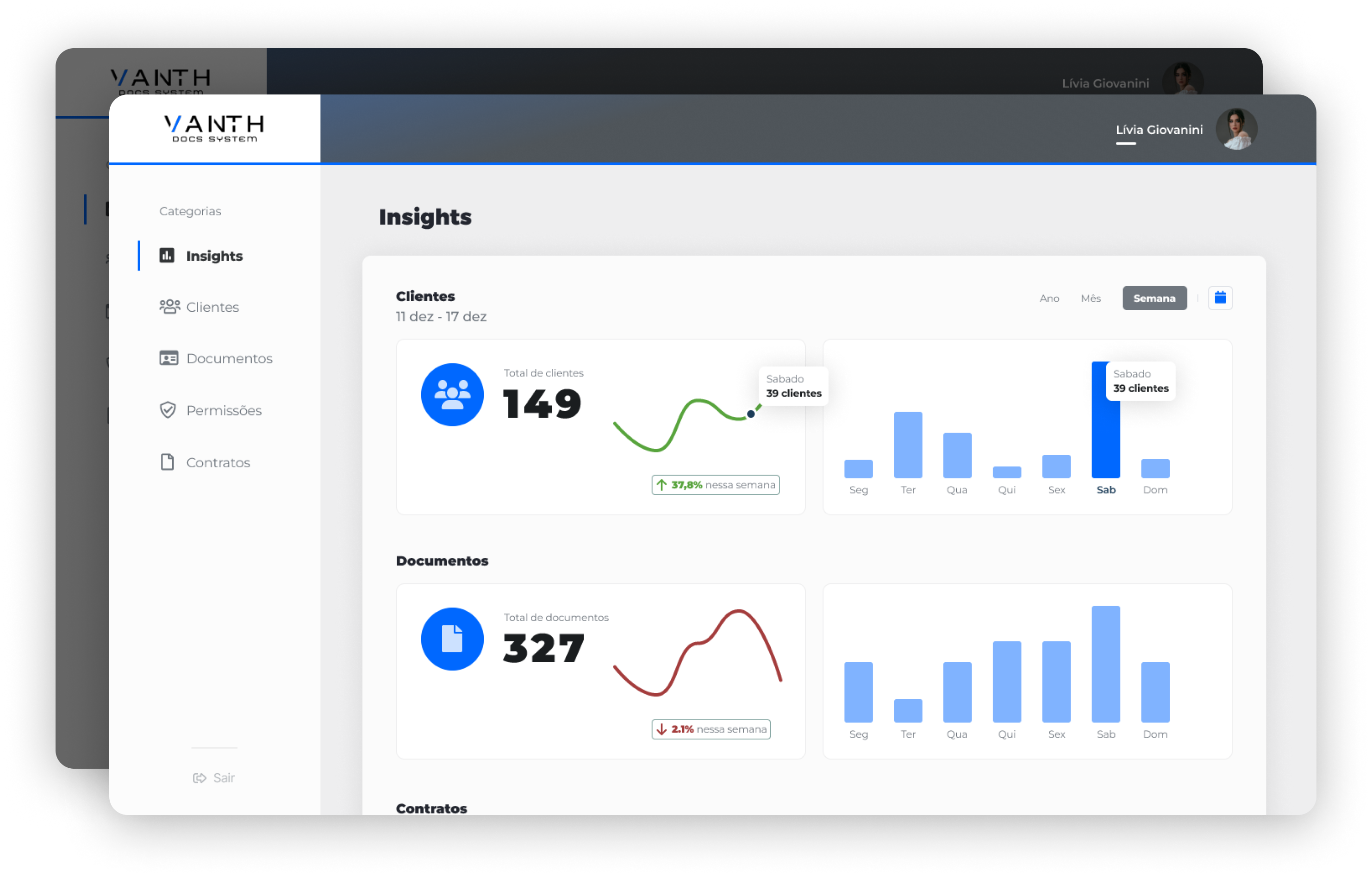Click the Ter bar in Documentos chart
The height and width of the screenshot is (878, 1372).
pyautogui.click(x=908, y=711)
